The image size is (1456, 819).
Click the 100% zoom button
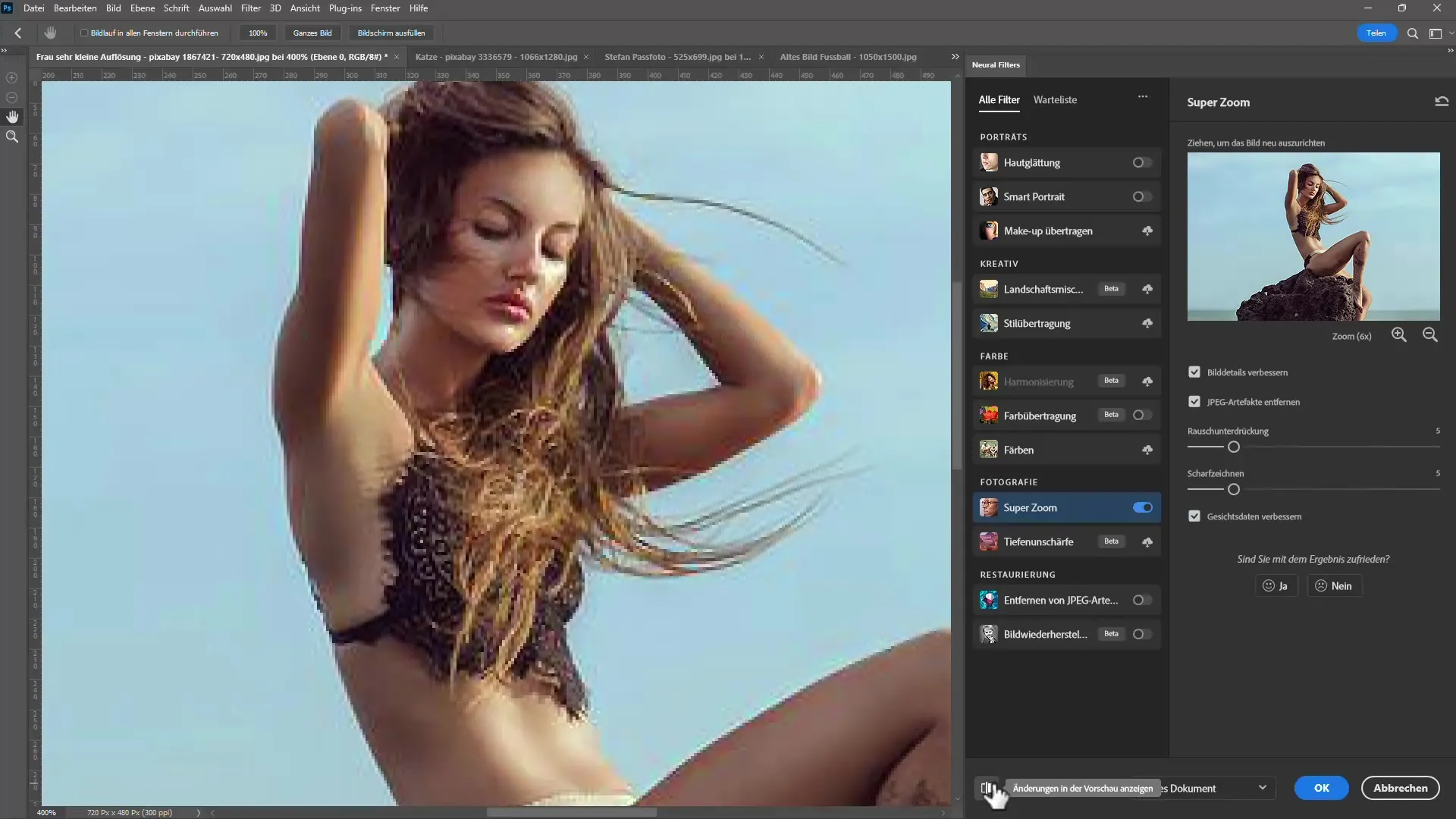tap(258, 33)
